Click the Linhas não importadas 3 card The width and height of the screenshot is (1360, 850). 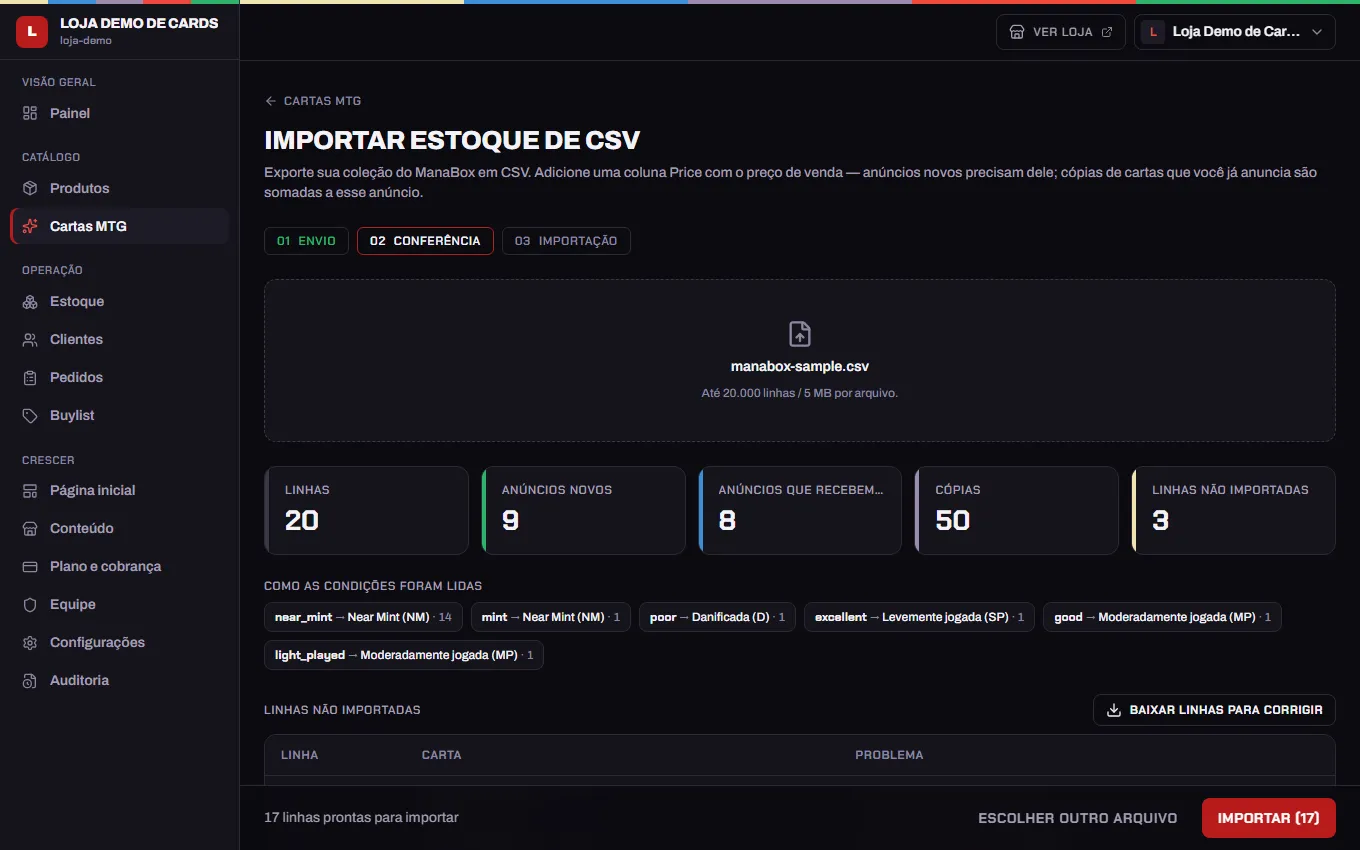pyautogui.click(x=1233, y=510)
